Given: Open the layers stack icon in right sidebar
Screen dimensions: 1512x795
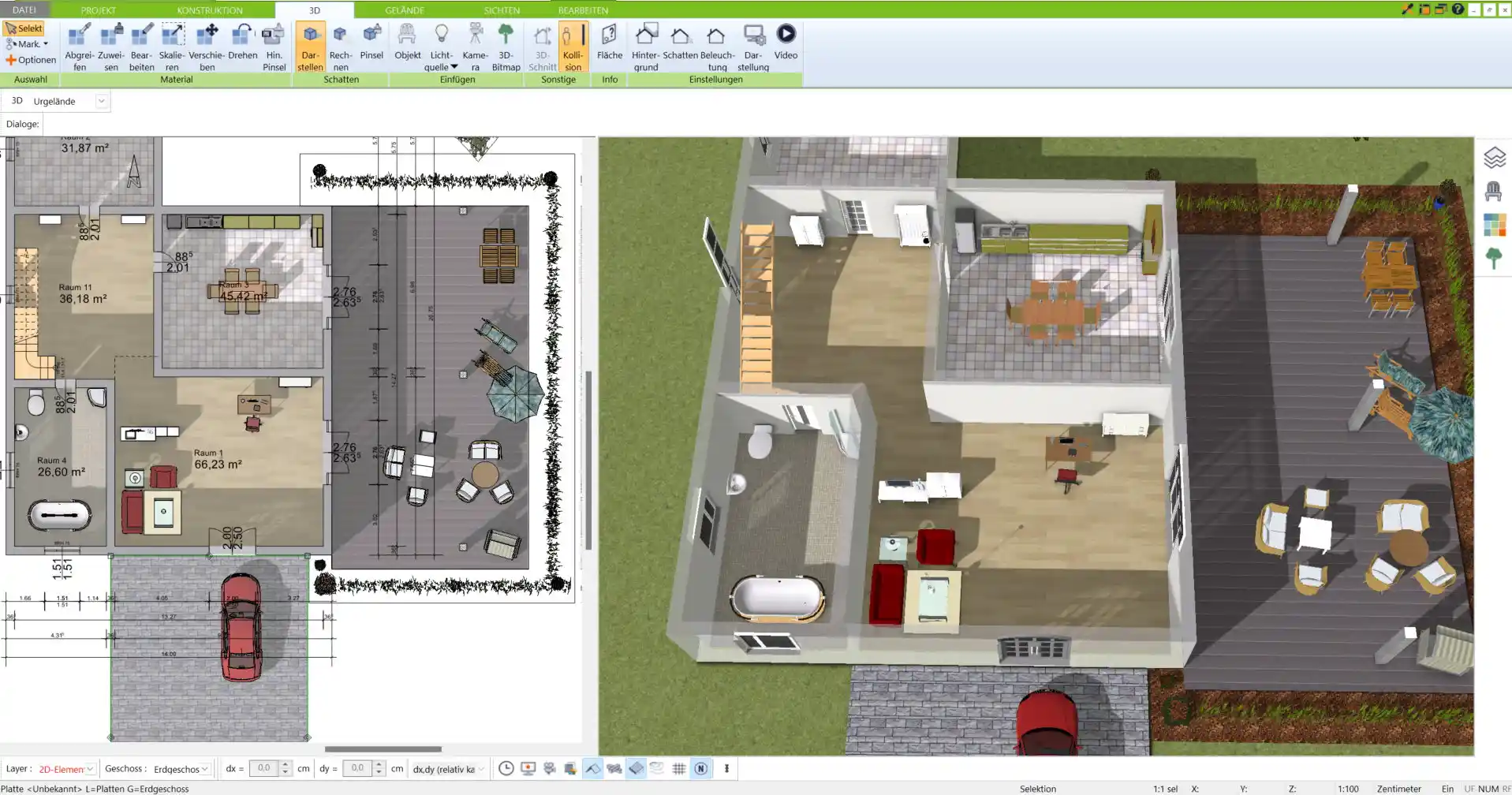Looking at the screenshot, I should click(1494, 158).
